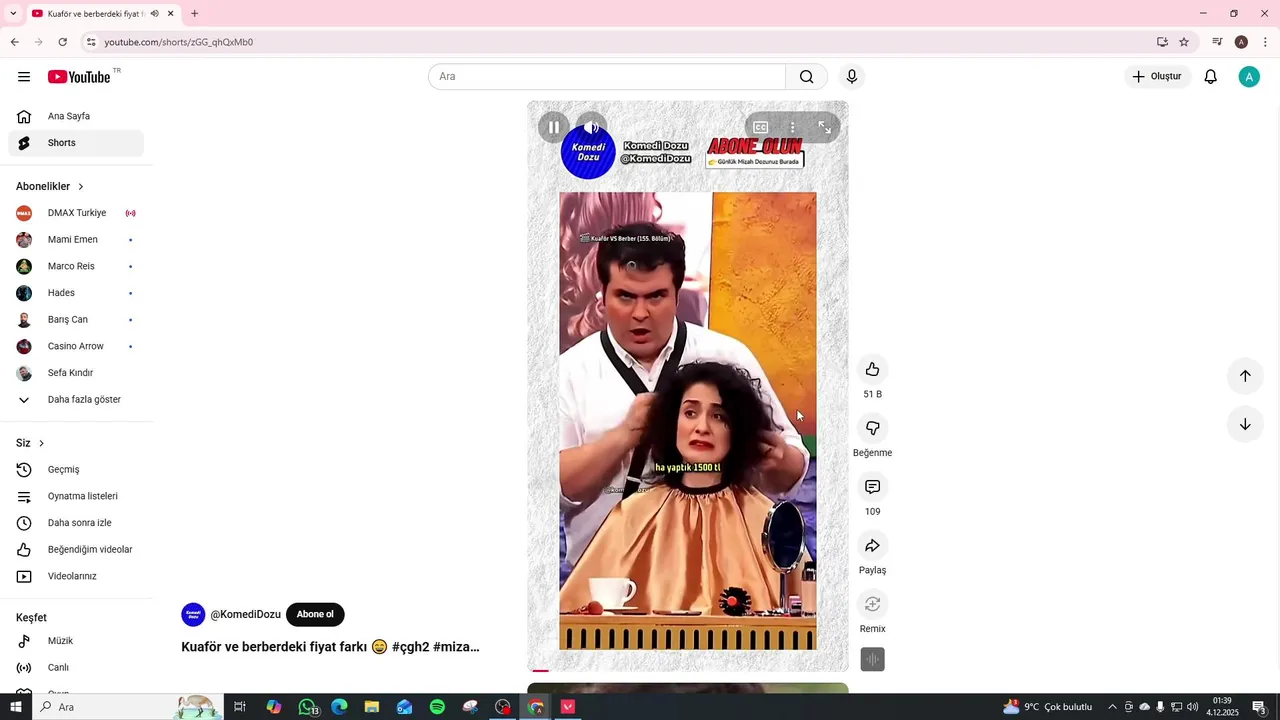This screenshot has width=1280, height=720.
Task: Click the address bar URL
Action: 178,42
